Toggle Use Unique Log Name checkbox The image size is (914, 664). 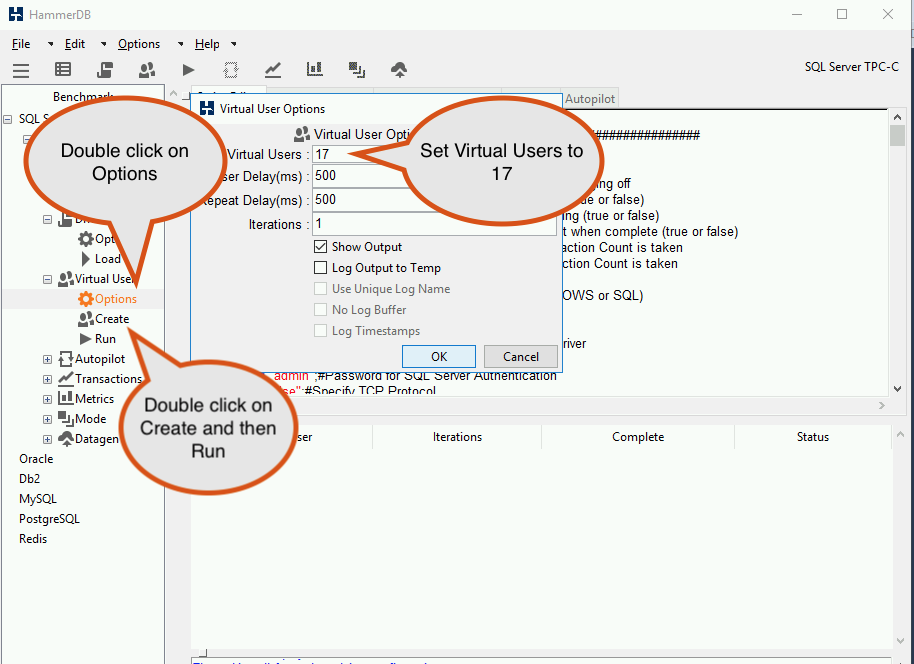pyautogui.click(x=321, y=289)
